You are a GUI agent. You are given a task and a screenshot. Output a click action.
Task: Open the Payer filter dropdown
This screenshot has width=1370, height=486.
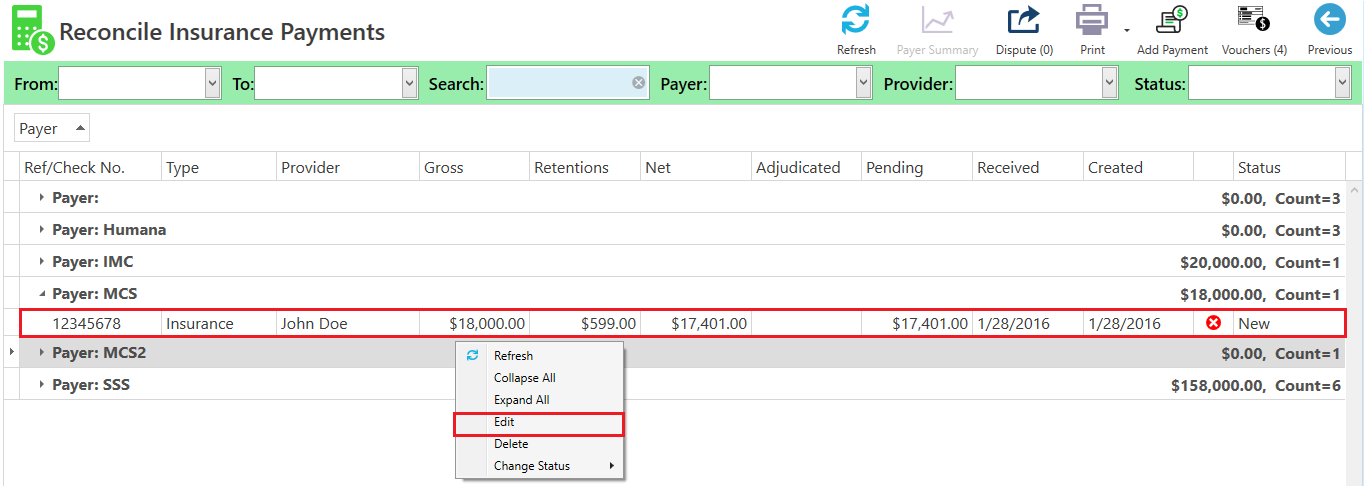pyautogui.click(x=864, y=84)
